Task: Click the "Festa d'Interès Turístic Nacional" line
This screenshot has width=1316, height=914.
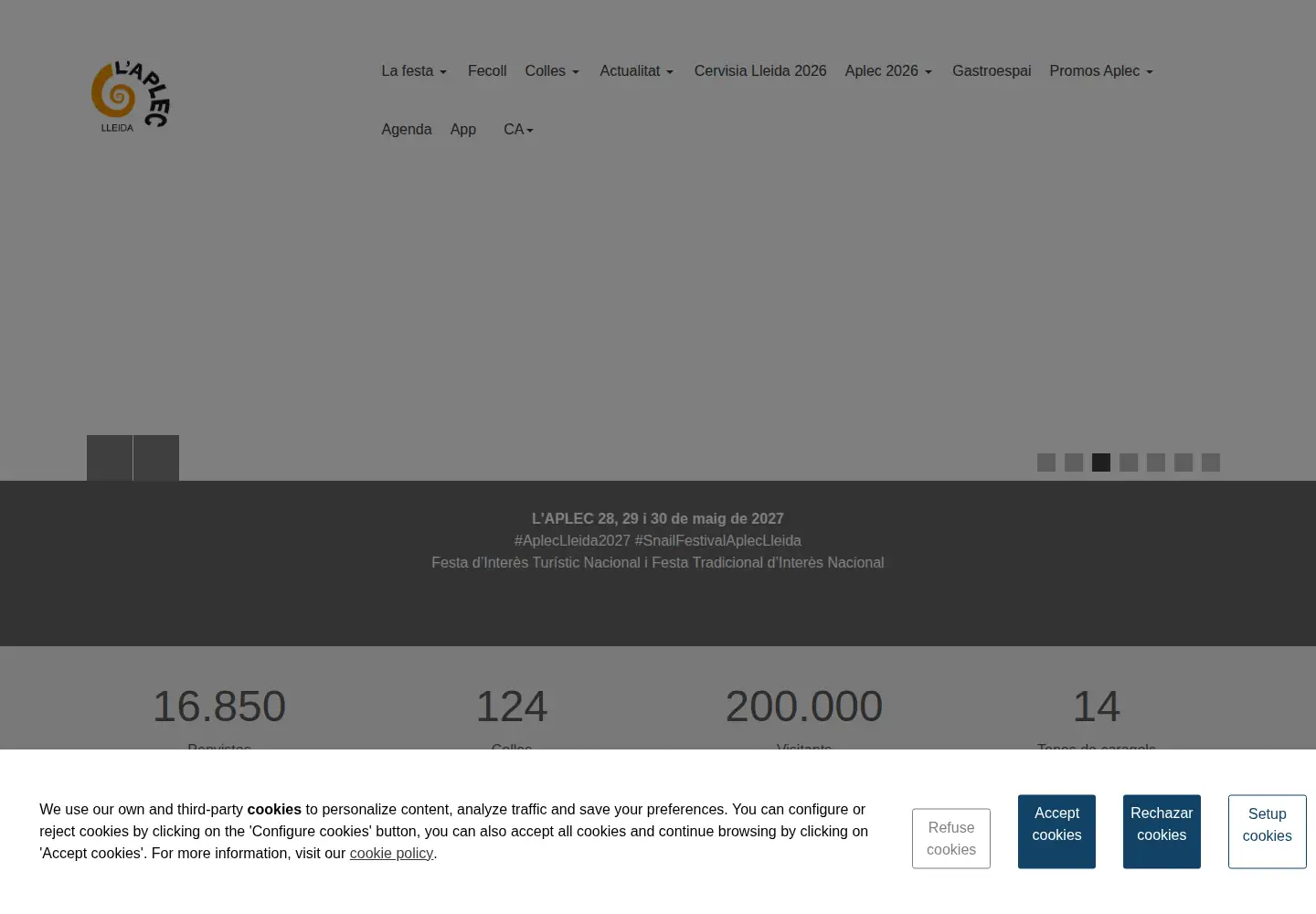Action: click(x=658, y=563)
